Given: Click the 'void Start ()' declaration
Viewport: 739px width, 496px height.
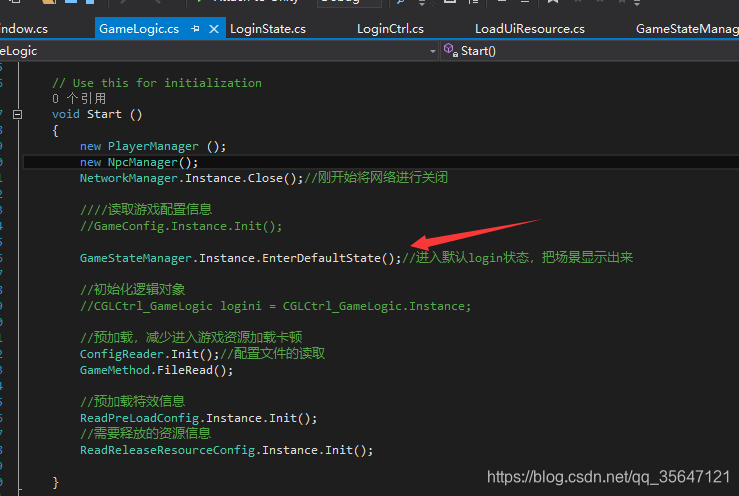Looking at the screenshot, I should pos(97,114).
